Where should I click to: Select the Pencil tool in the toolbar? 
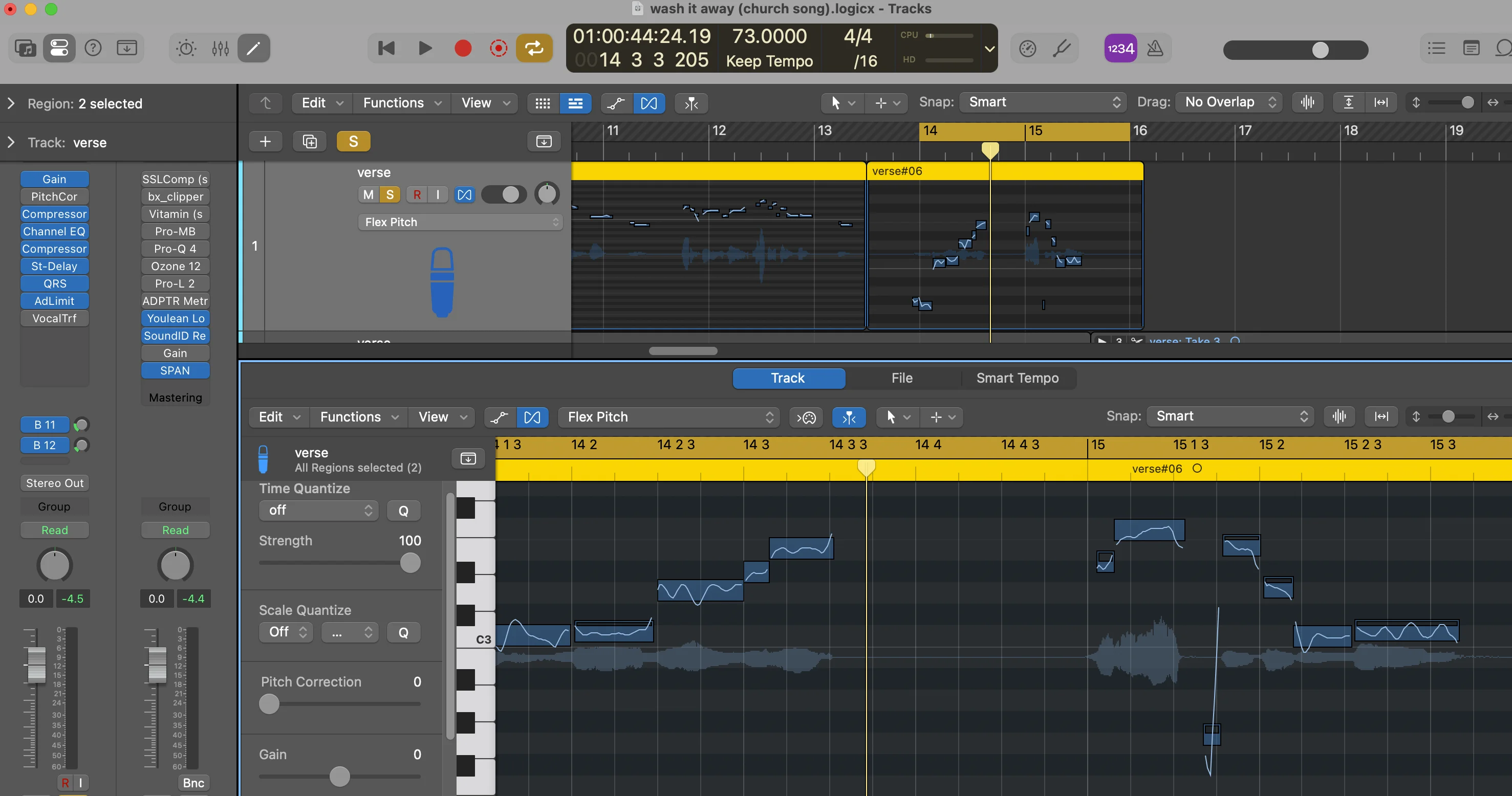[x=253, y=48]
